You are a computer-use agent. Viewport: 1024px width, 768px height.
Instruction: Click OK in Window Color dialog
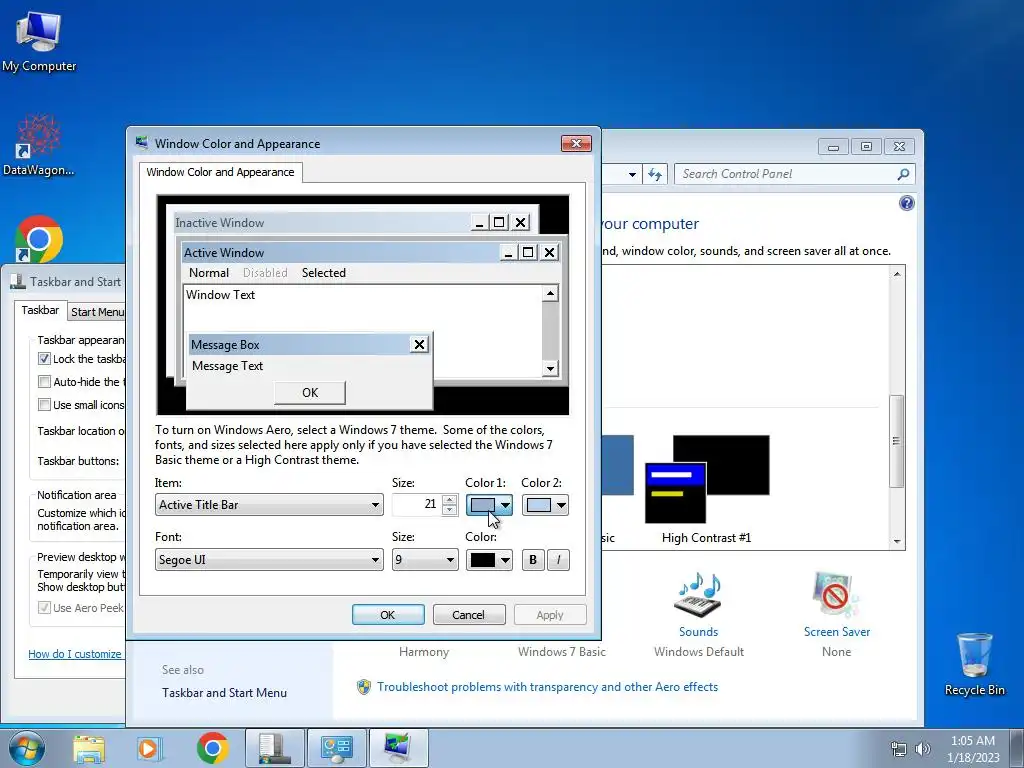click(x=388, y=615)
